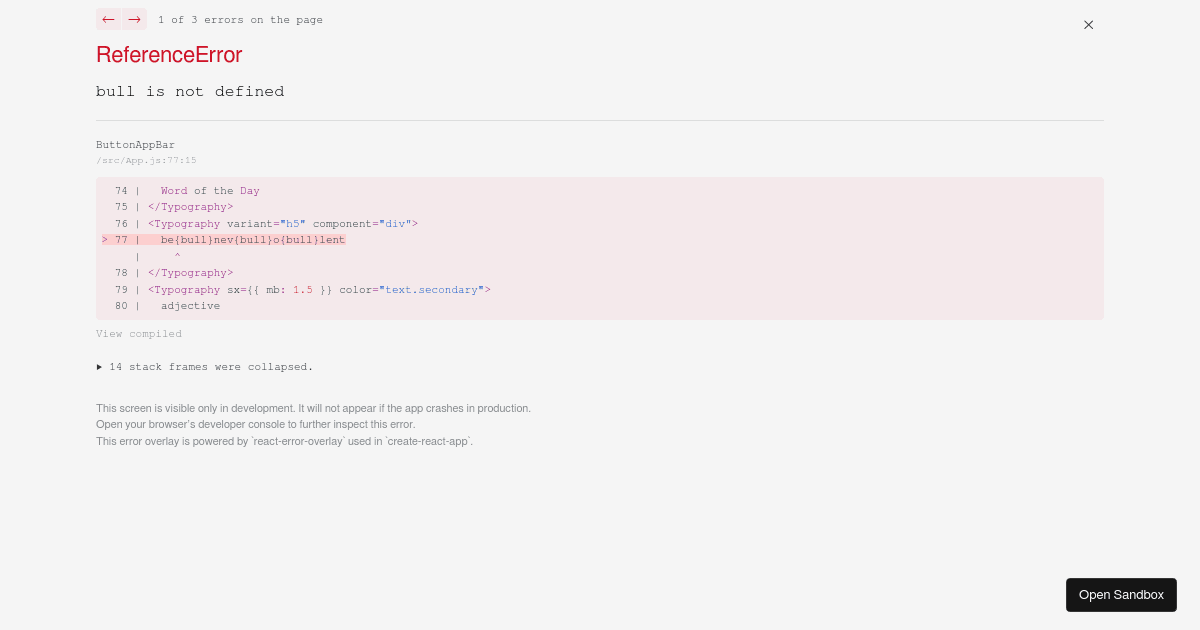Navigate to the next error with right arrow
Image resolution: width=1200 pixels, height=630 pixels.
(x=134, y=19)
